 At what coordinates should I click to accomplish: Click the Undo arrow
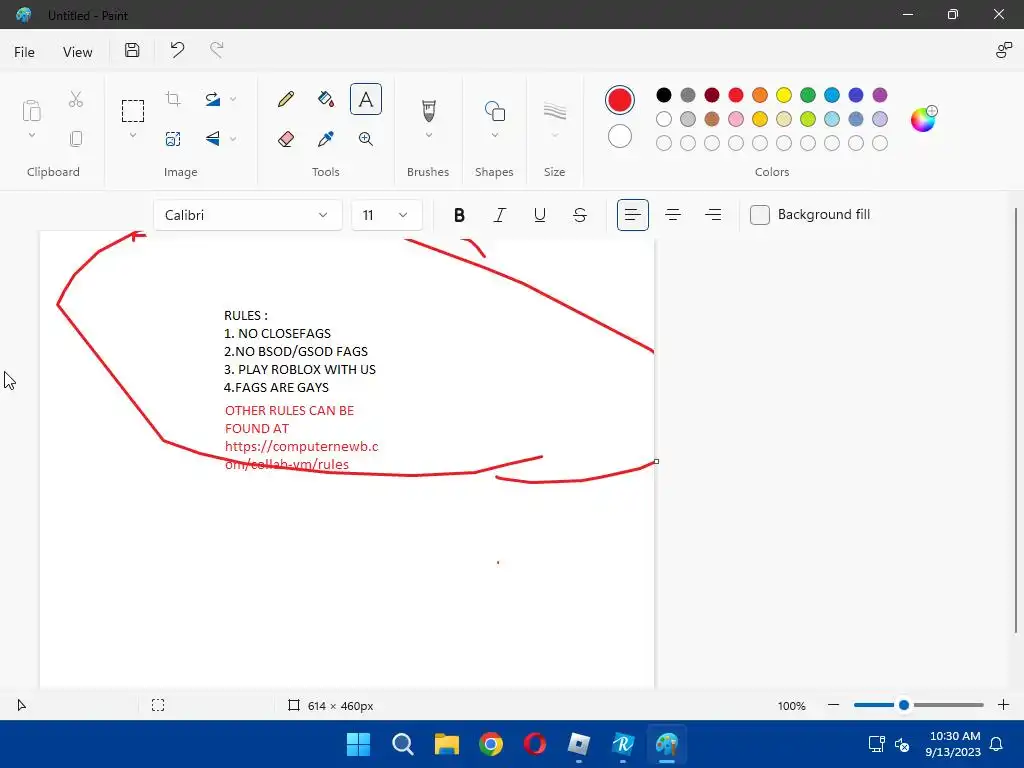coord(177,50)
